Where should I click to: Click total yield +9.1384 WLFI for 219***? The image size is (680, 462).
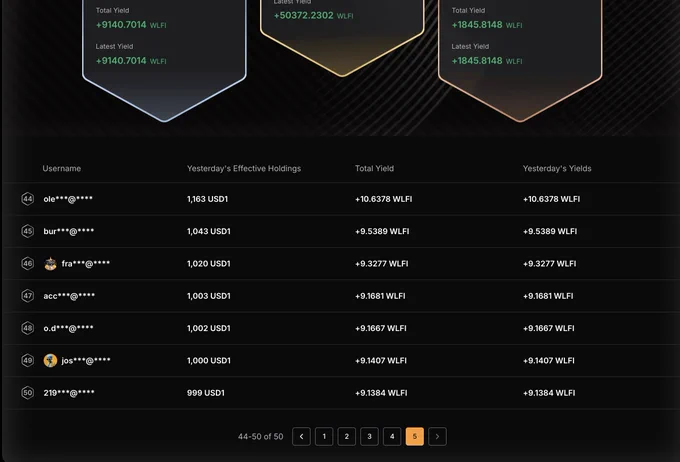[x=381, y=393]
